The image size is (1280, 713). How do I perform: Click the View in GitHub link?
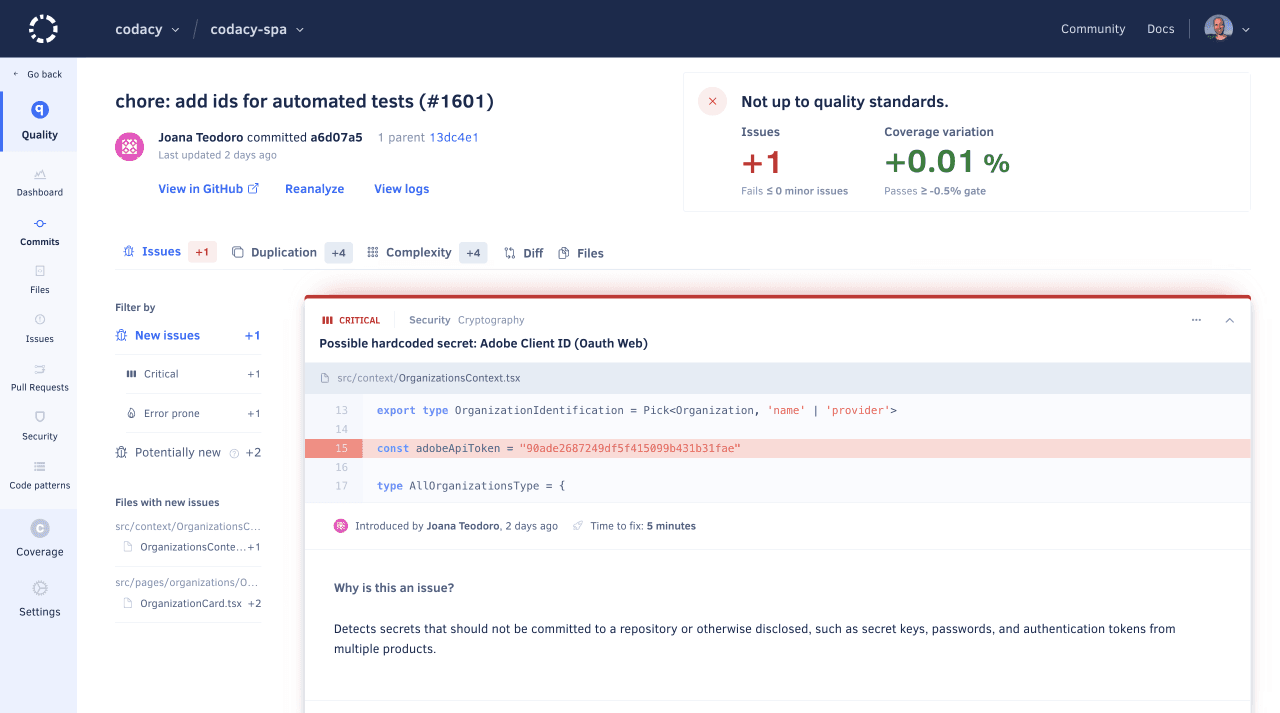(208, 188)
